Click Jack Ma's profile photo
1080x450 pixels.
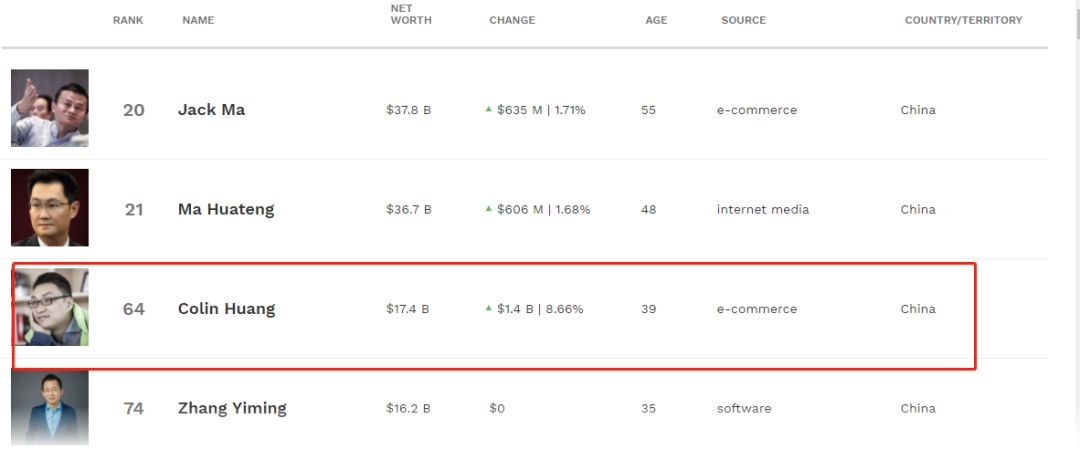(x=50, y=108)
